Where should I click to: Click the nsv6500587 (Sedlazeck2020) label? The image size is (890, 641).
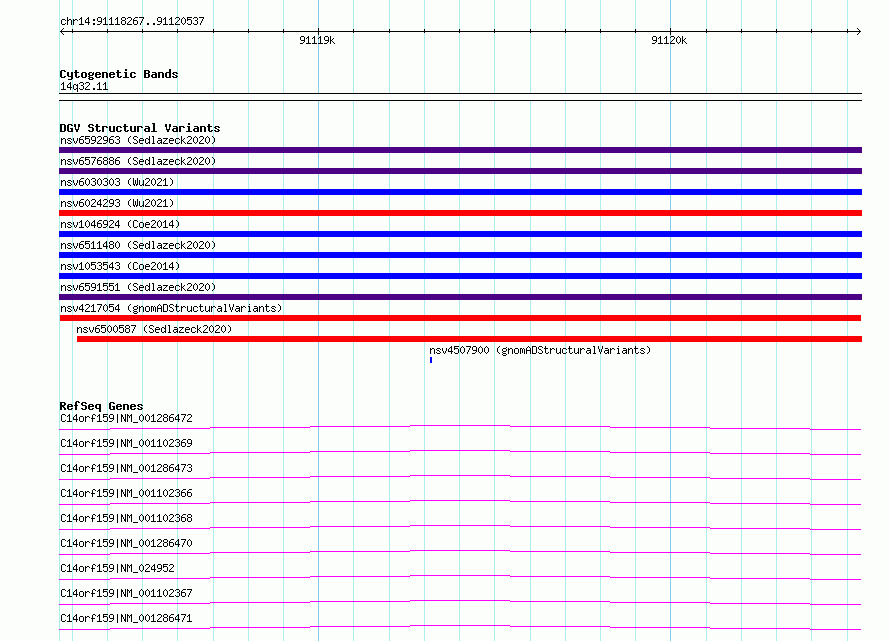[154, 329]
